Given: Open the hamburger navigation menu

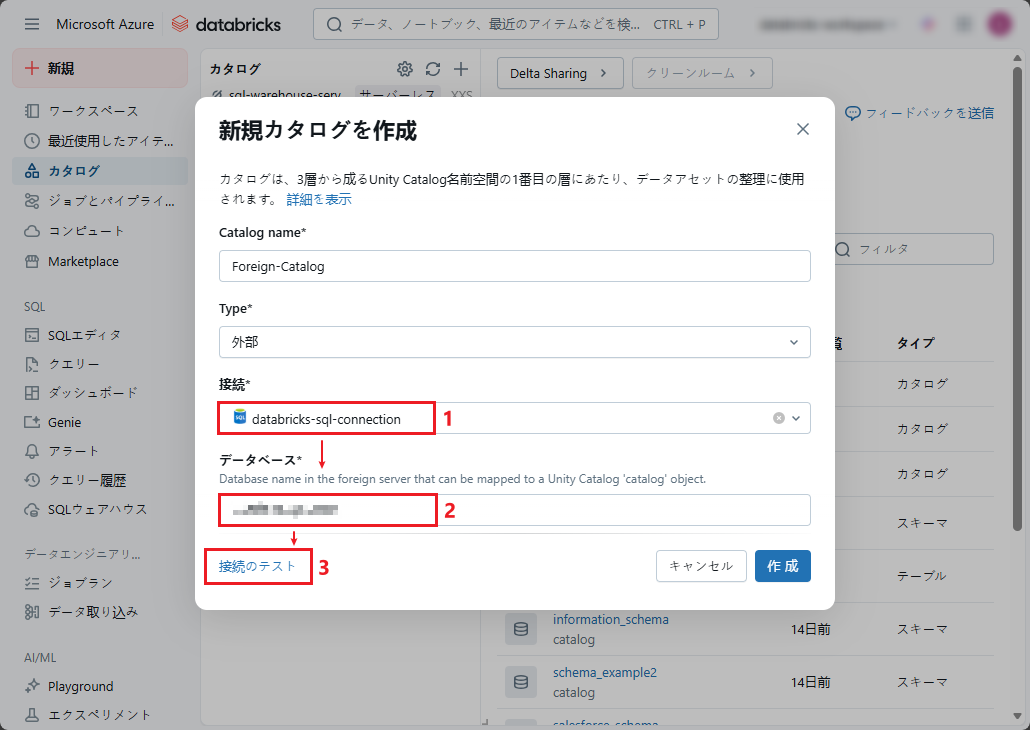Looking at the screenshot, I should (x=32, y=24).
